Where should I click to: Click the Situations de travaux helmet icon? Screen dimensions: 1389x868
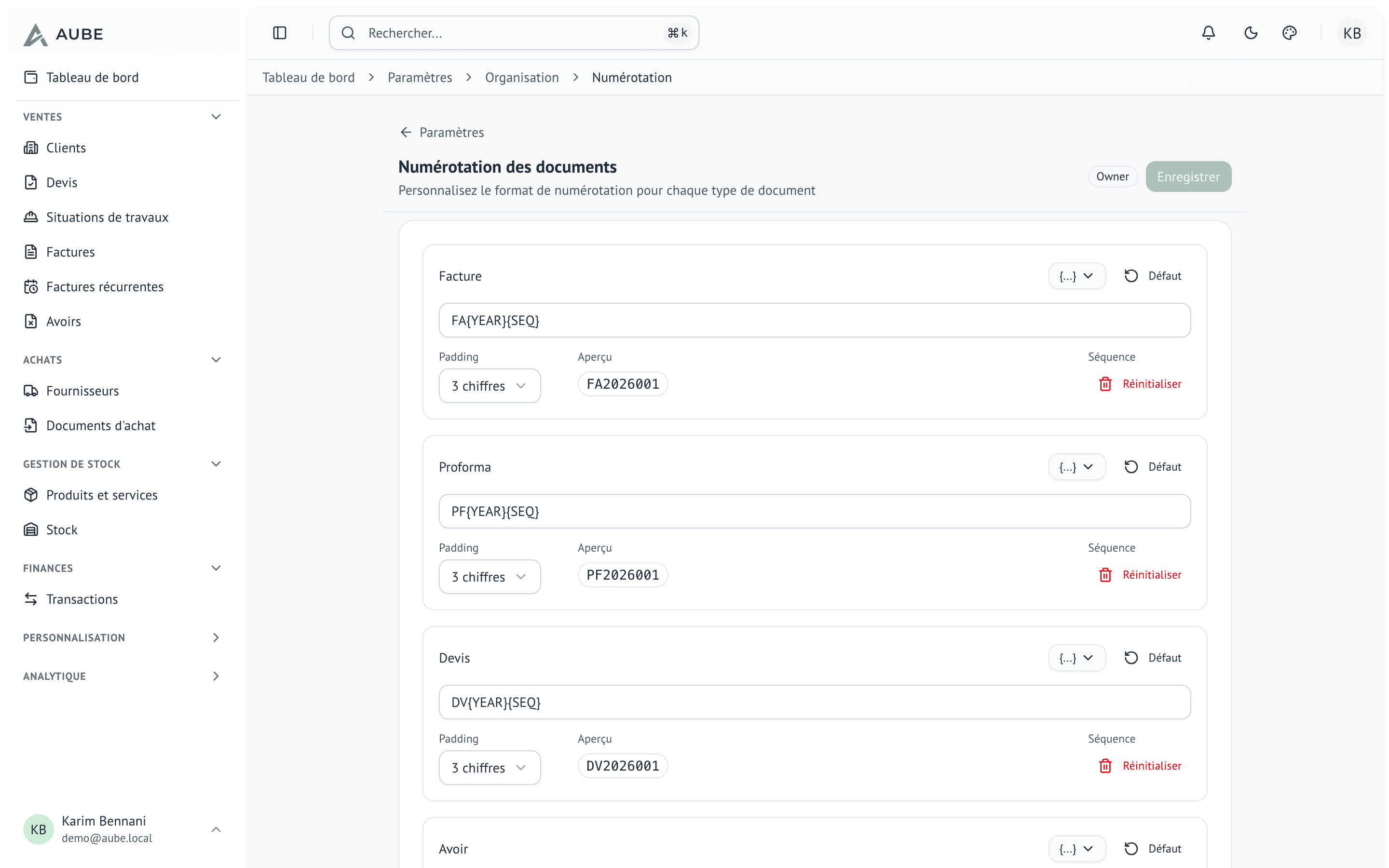[31, 217]
